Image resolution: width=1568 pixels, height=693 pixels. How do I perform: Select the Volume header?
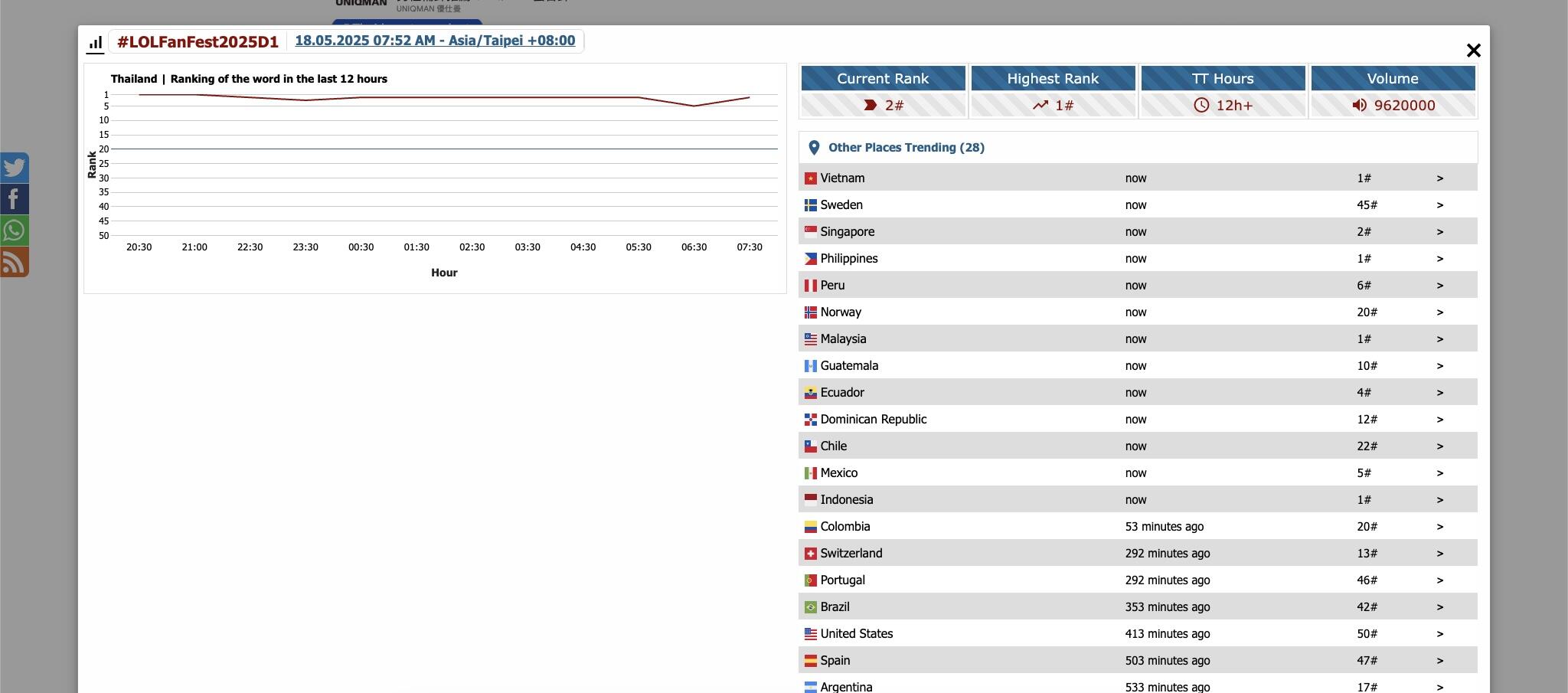point(1393,78)
